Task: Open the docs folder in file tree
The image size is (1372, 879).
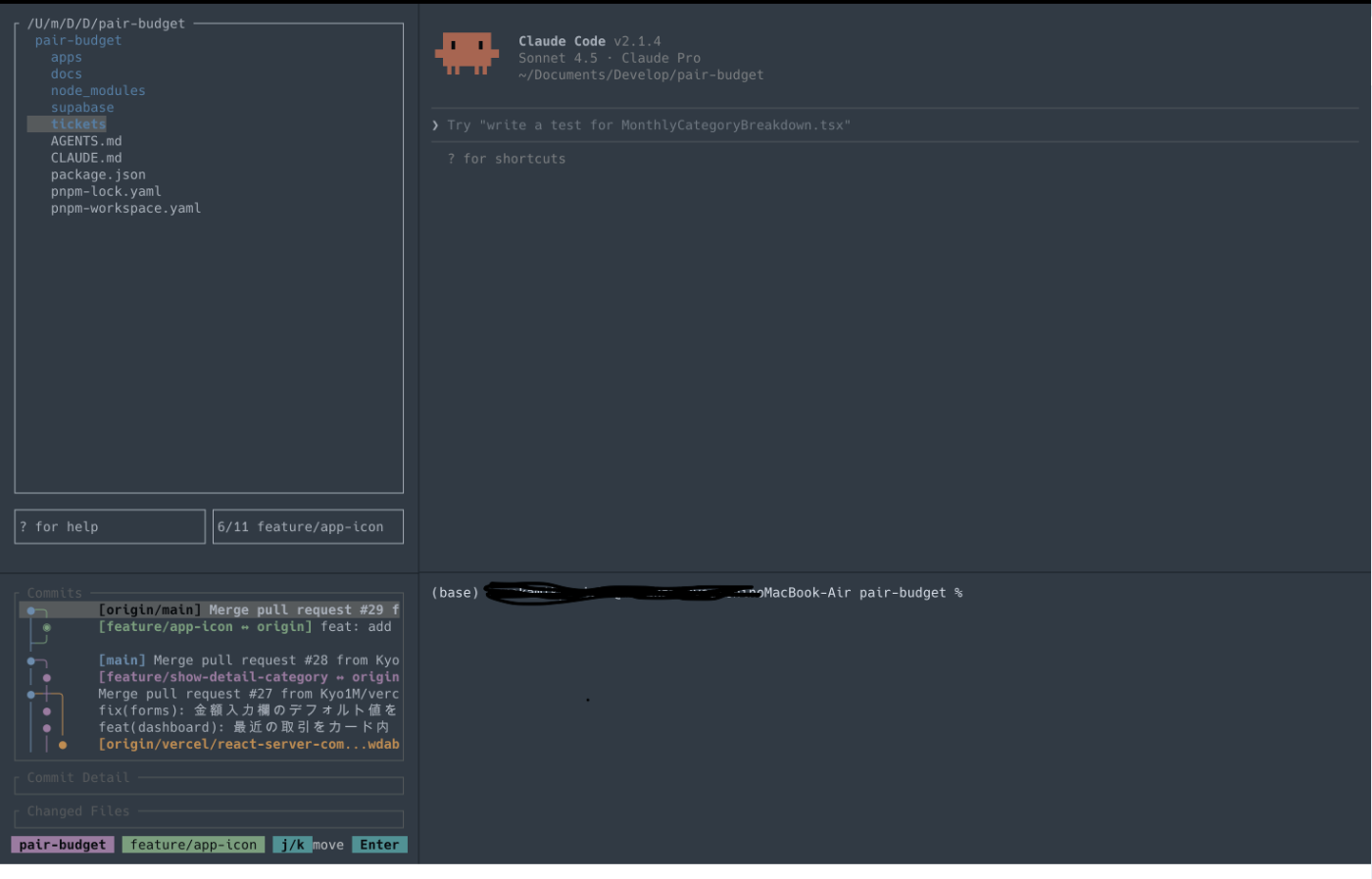Action: 67,73
